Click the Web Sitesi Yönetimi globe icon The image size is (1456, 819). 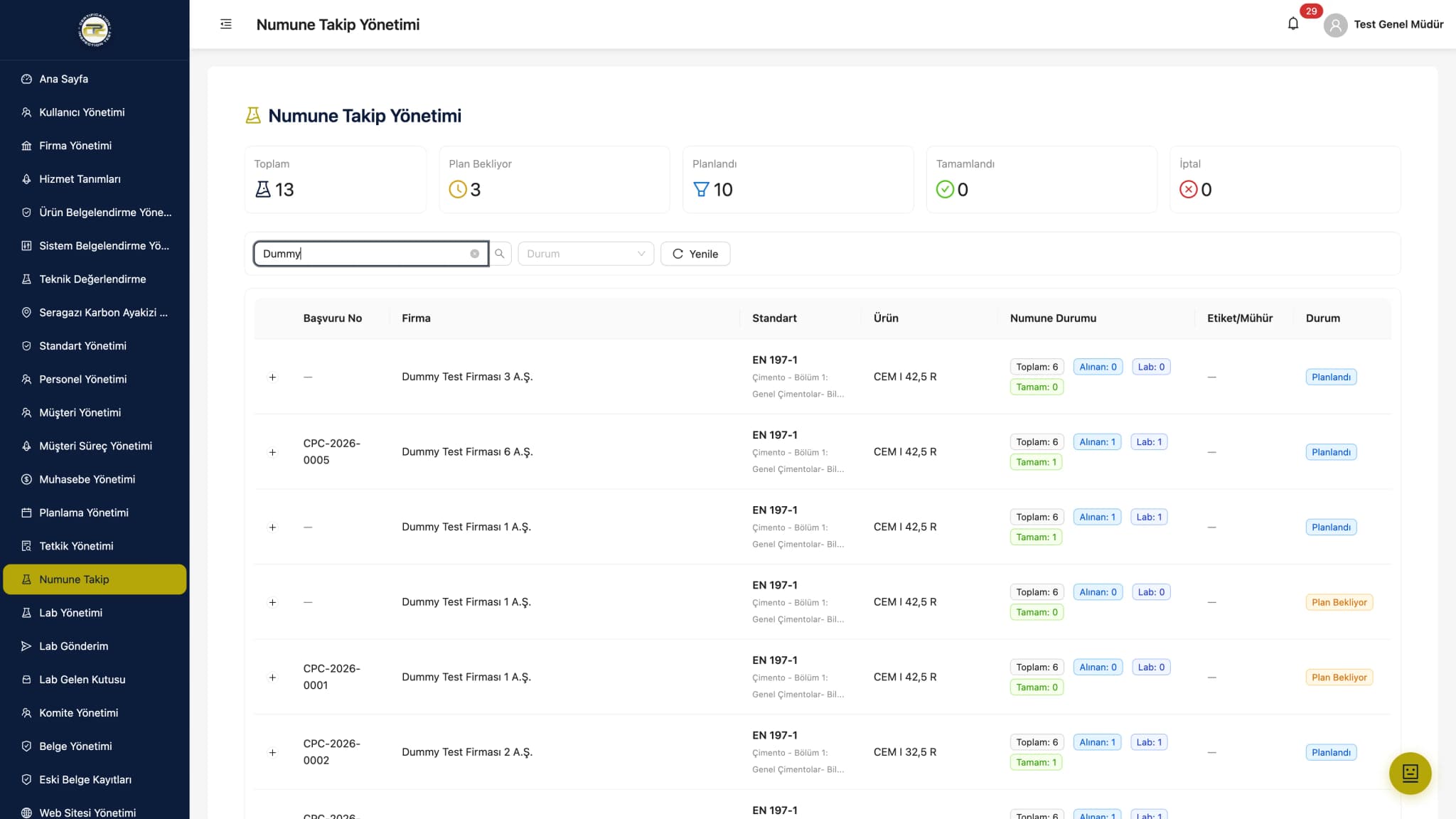coord(26,813)
